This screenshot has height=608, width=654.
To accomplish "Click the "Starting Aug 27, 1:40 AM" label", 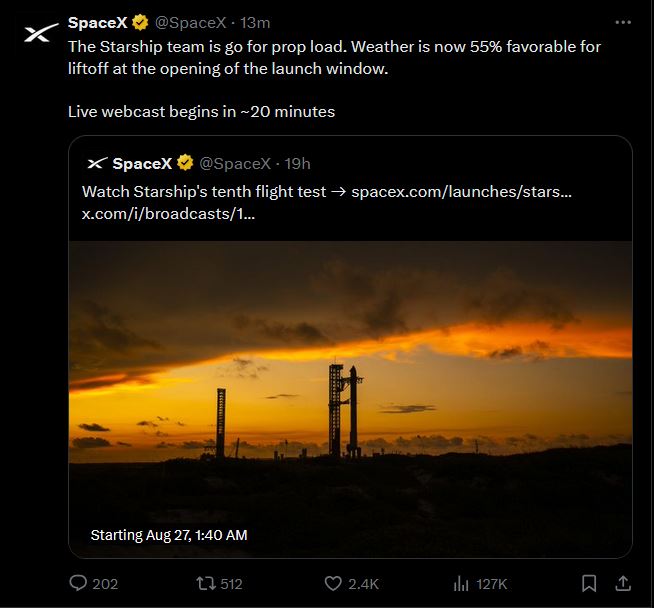I will [169, 535].
